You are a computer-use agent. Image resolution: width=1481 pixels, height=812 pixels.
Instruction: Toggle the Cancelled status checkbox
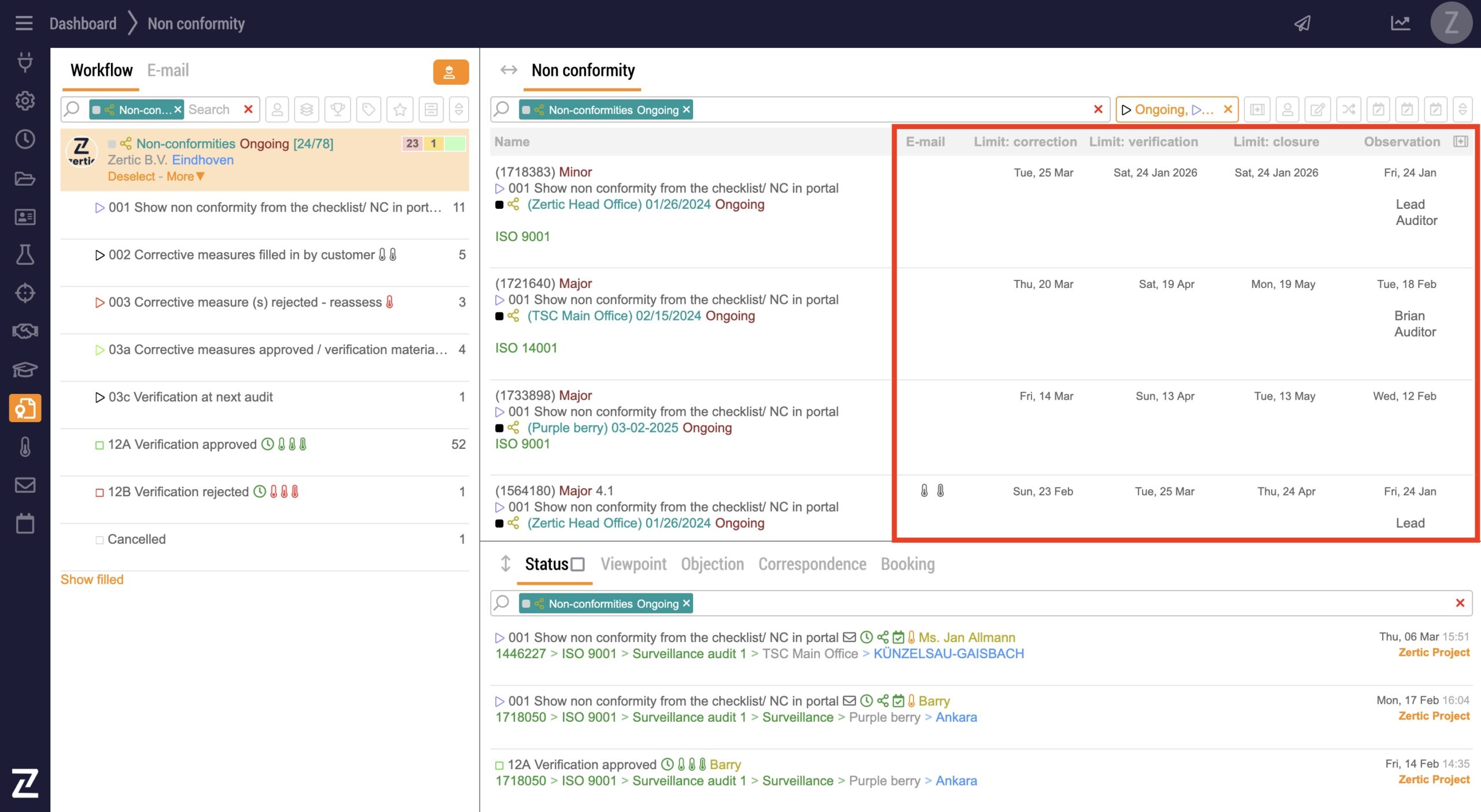[x=100, y=540]
